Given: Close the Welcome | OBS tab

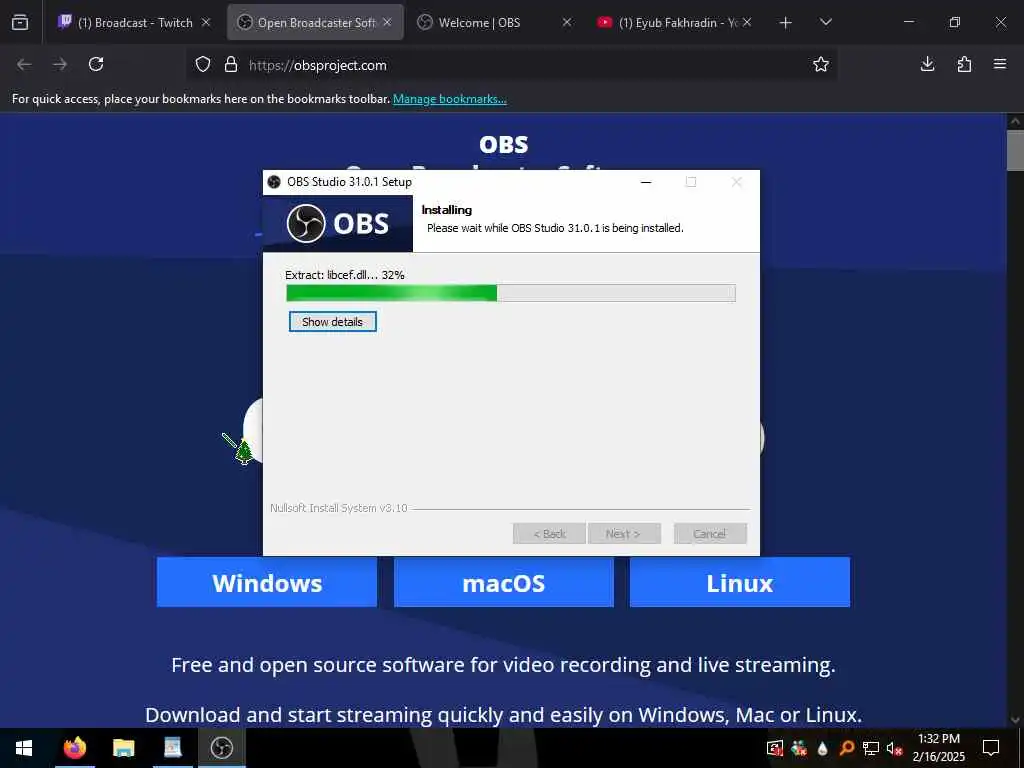Looking at the screenshot, I should [567, 22].
